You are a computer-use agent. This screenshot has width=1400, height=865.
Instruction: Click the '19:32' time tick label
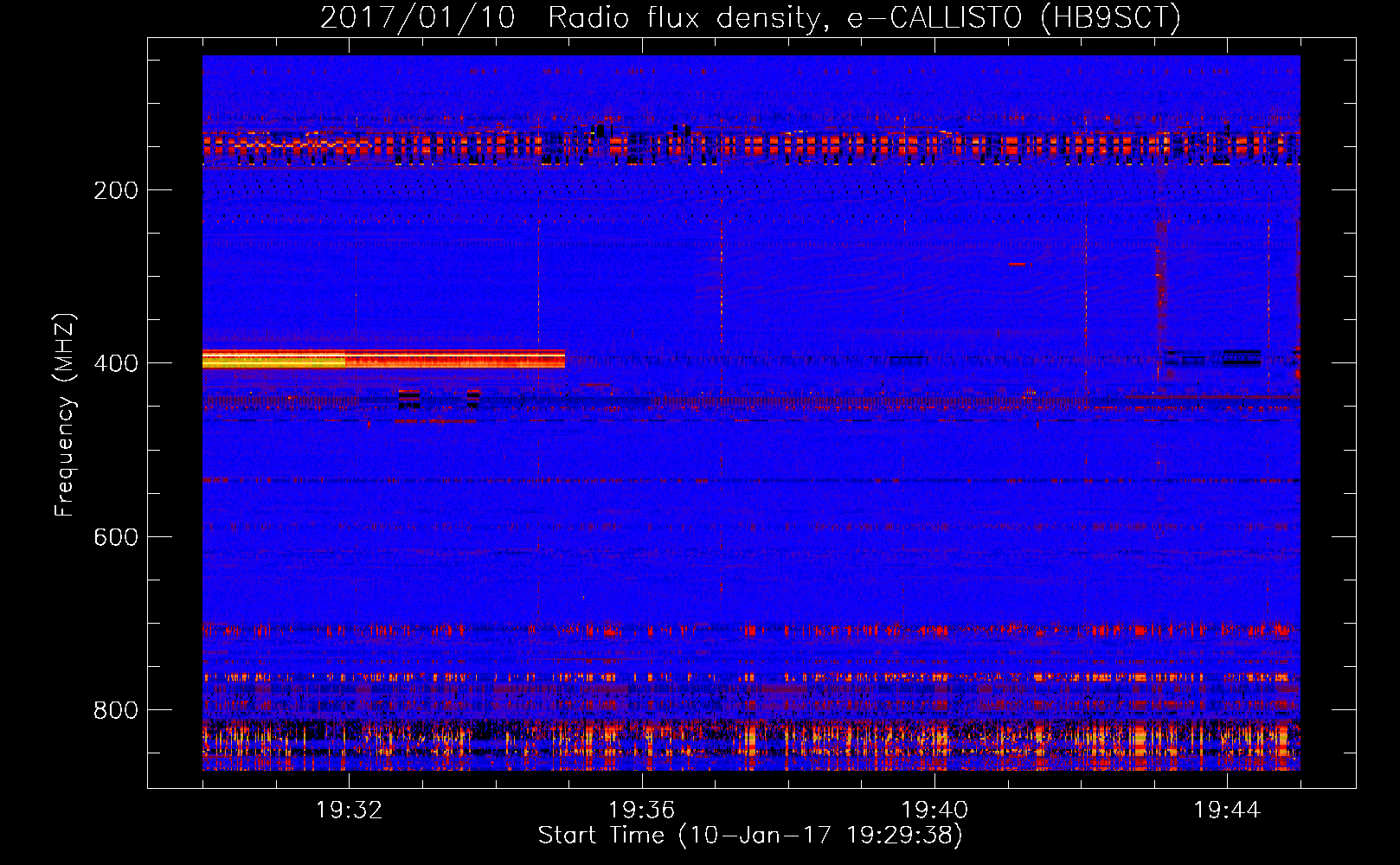point(349,811)
